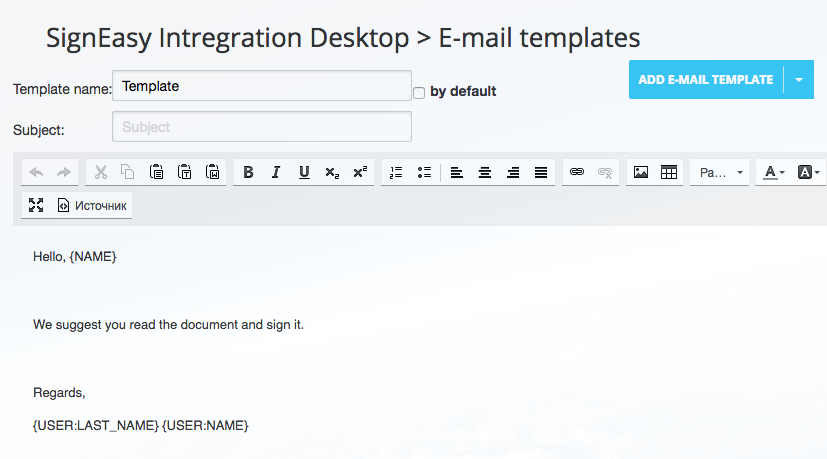Align text to the left
The width and height of the screenshot is (827, 459).
457,173
